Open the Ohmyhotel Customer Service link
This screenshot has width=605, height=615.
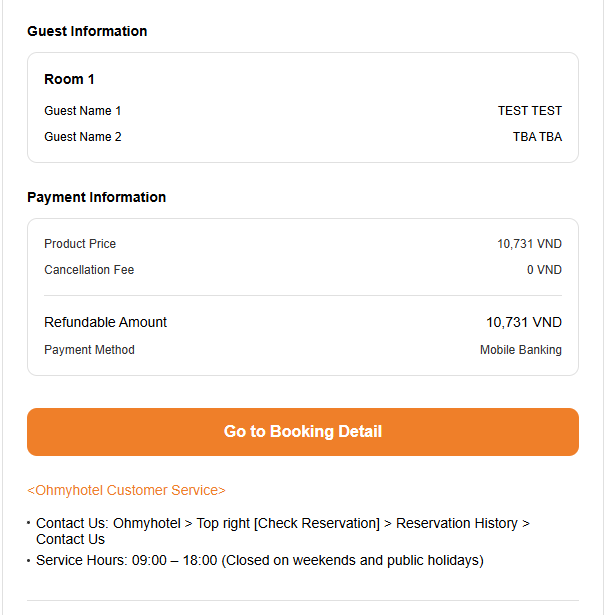126,490
